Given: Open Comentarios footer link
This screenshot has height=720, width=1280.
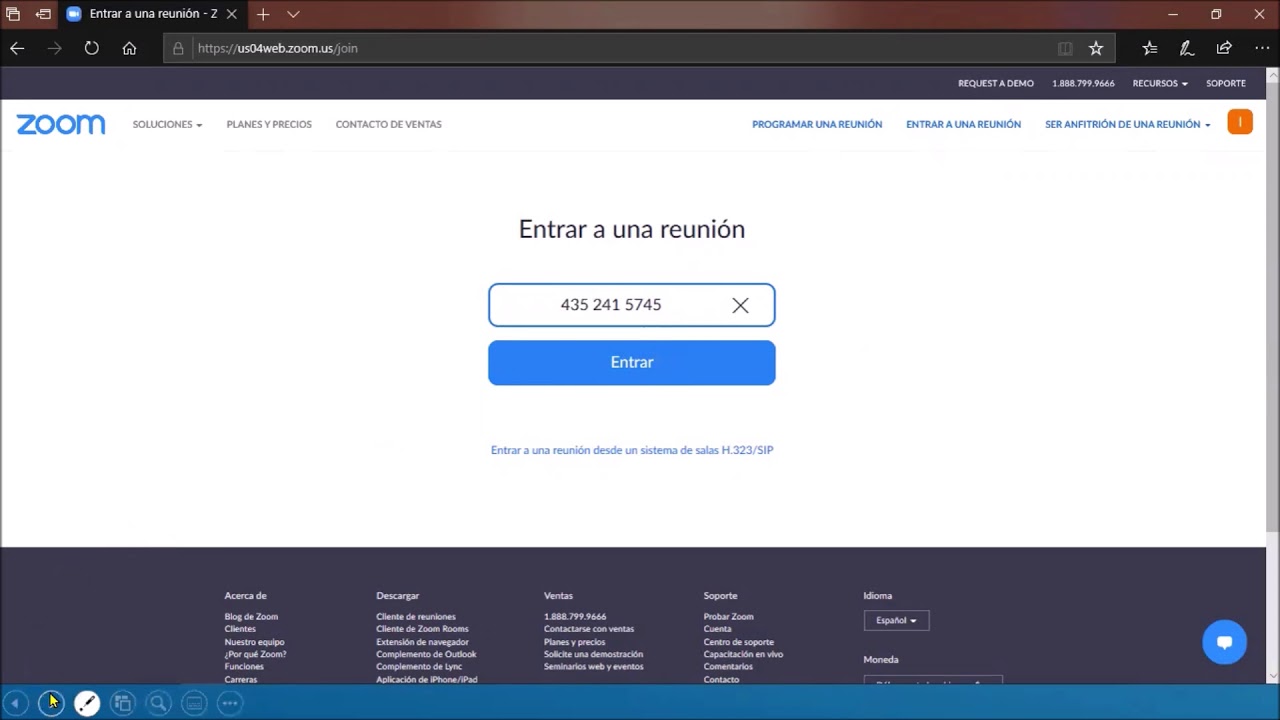Looking at the screenshot, I should coord(728,667).
